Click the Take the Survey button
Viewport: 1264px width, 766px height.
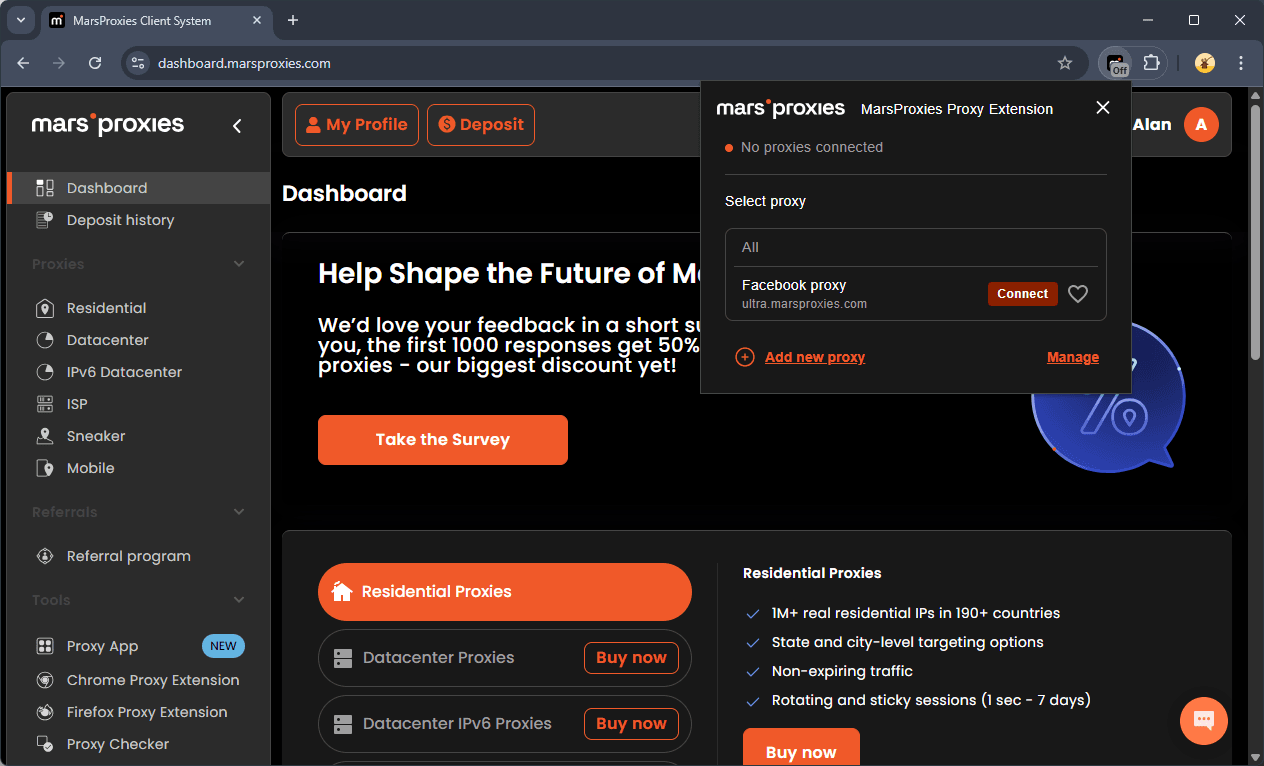coord(442,440)
